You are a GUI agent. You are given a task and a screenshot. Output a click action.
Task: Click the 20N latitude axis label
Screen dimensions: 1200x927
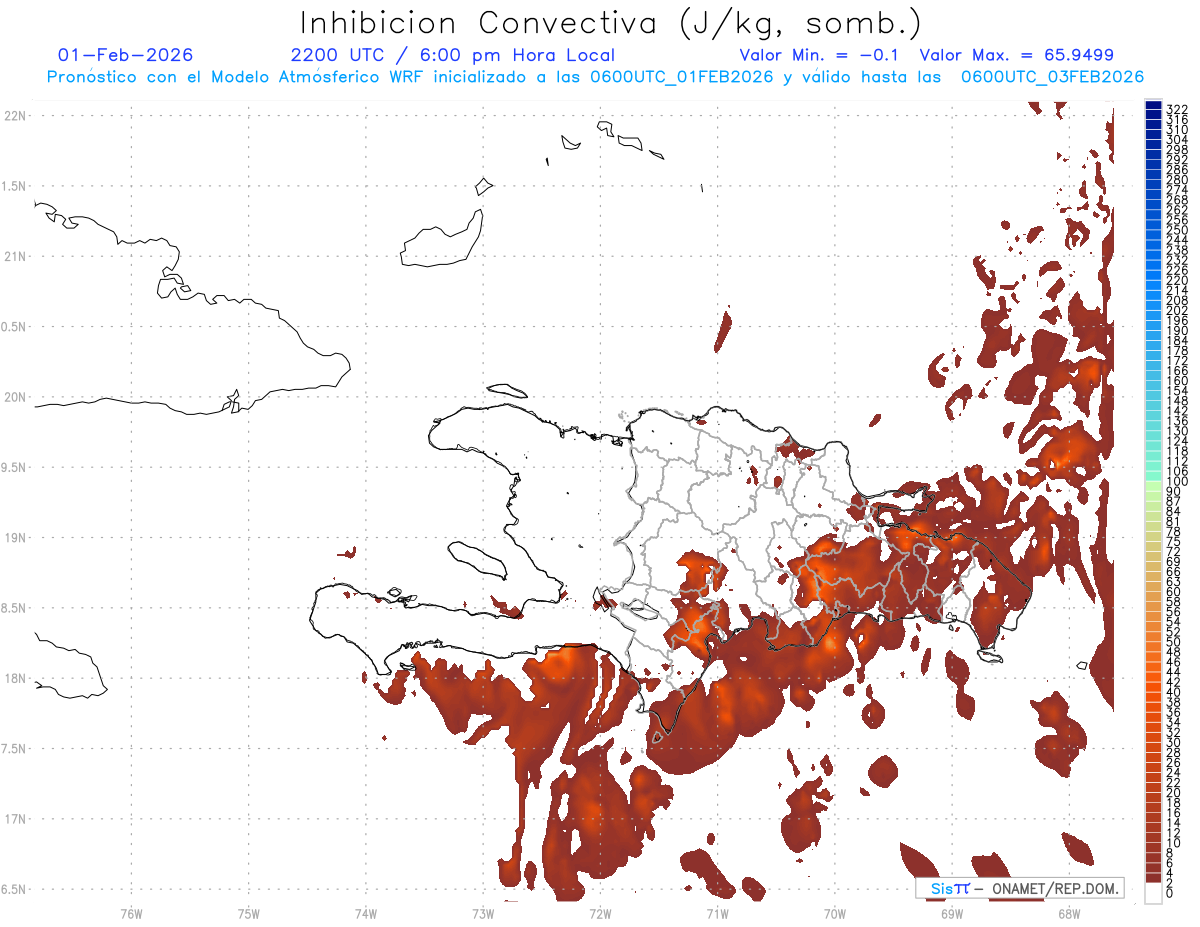coord(15,397)
